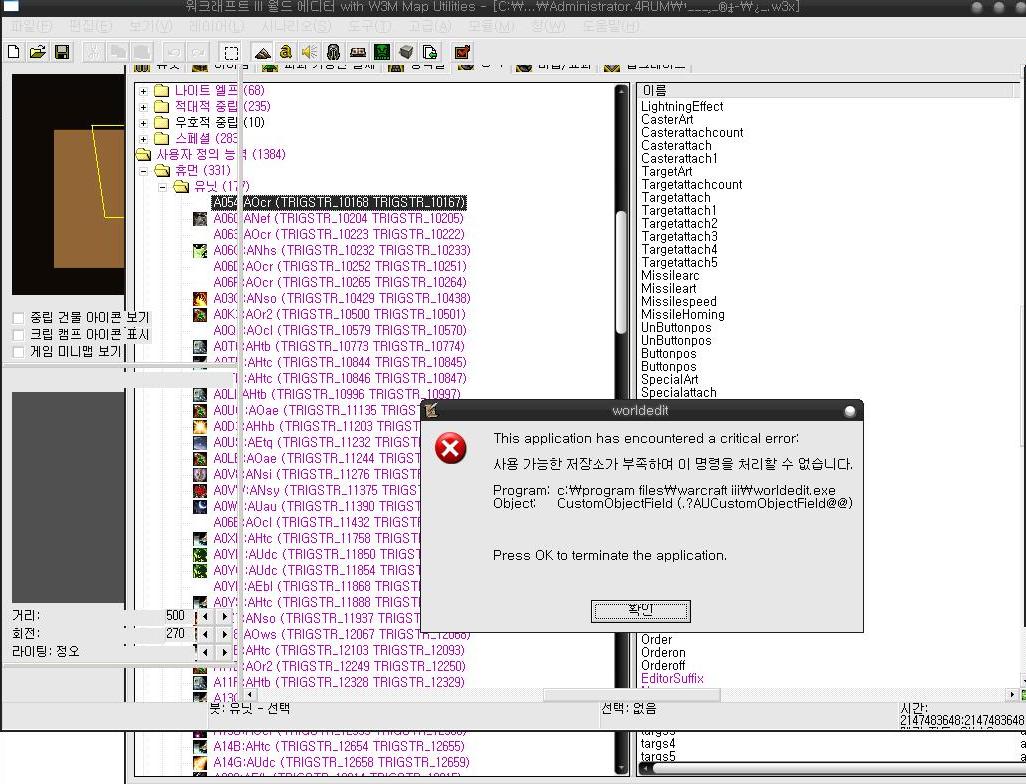
Task: Open the Object Manager grey cube icon
Action: pyautogui.click(x=406, y=52)
